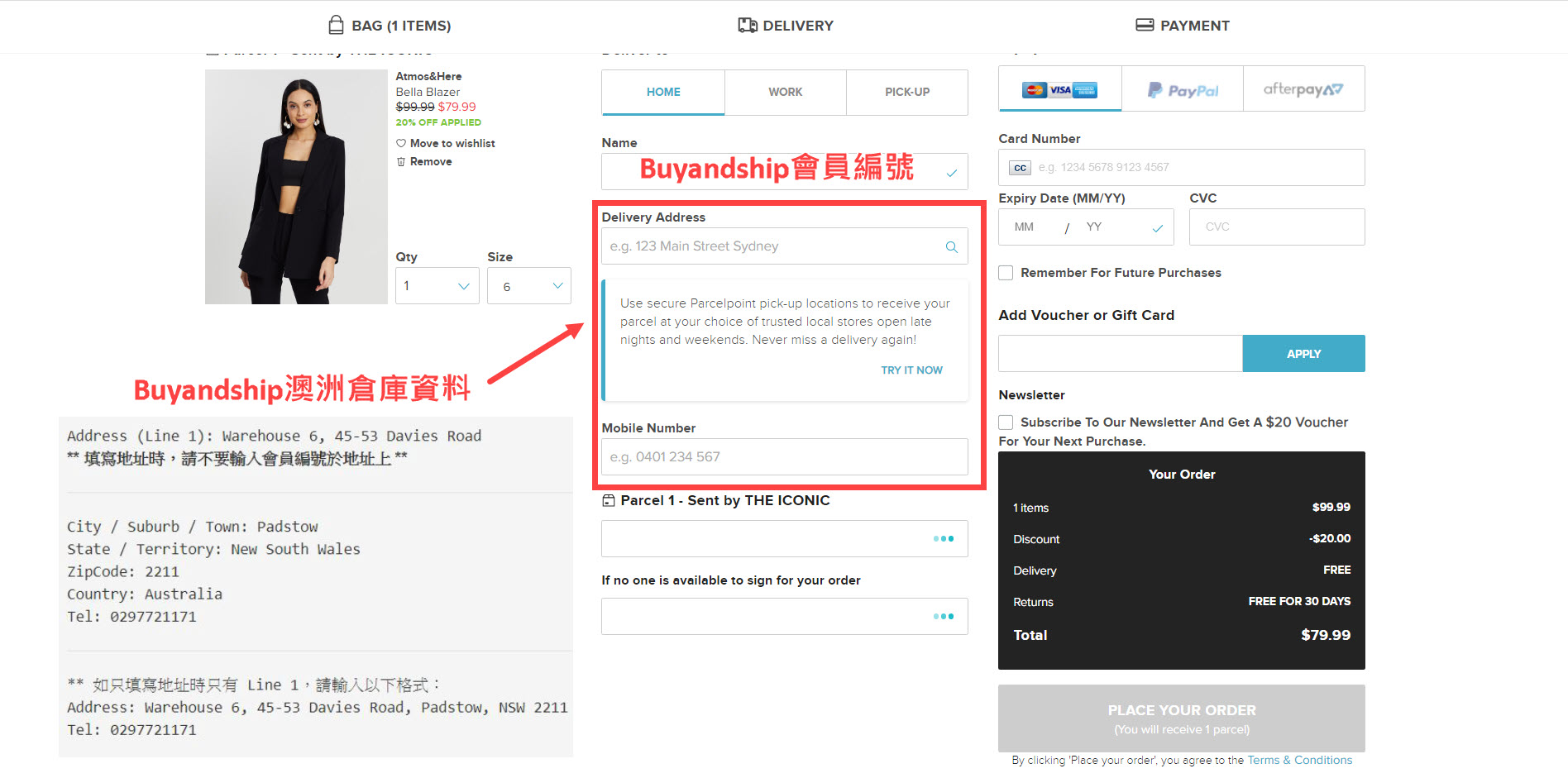Image resolution: width=1568 pixels, height=778 pixels.
Task: Choose the Visa/Mastercard credit card option
Action: [x=1059, y=89]
